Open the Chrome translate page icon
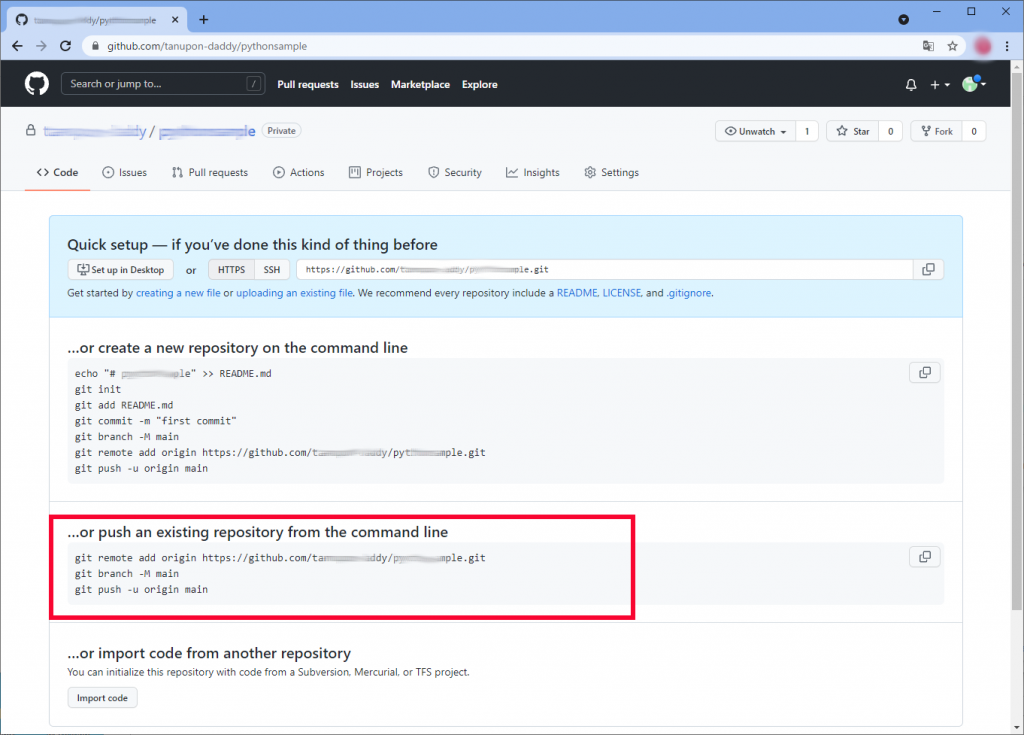1024x735 pixels. click(928, 46)
